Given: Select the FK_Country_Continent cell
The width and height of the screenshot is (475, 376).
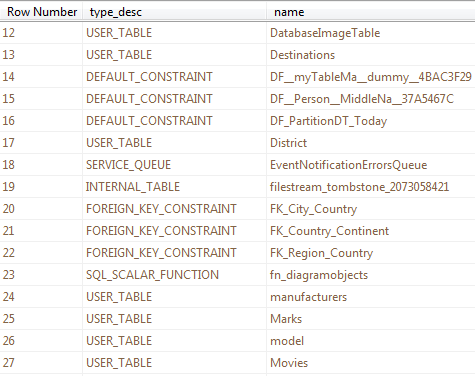Looking at the screenshot, I should coord(371,231).
